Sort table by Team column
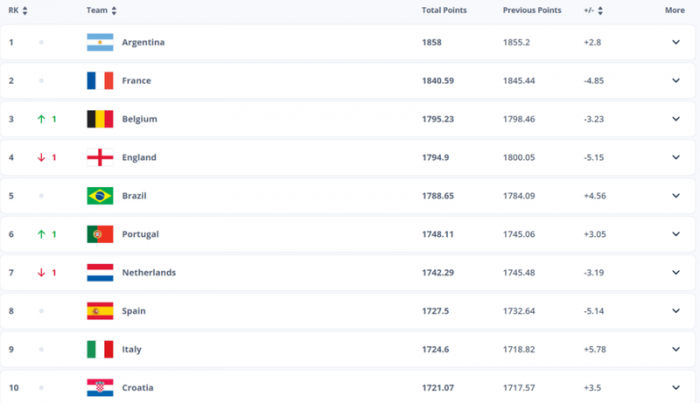This screenshot has width=700, height=403. 101,10
